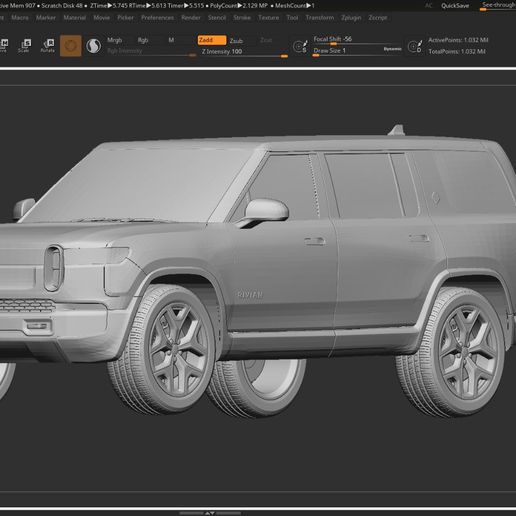Open the Tool menu
Viewport: 516px width, 516px height.
[x=292, y=18]
